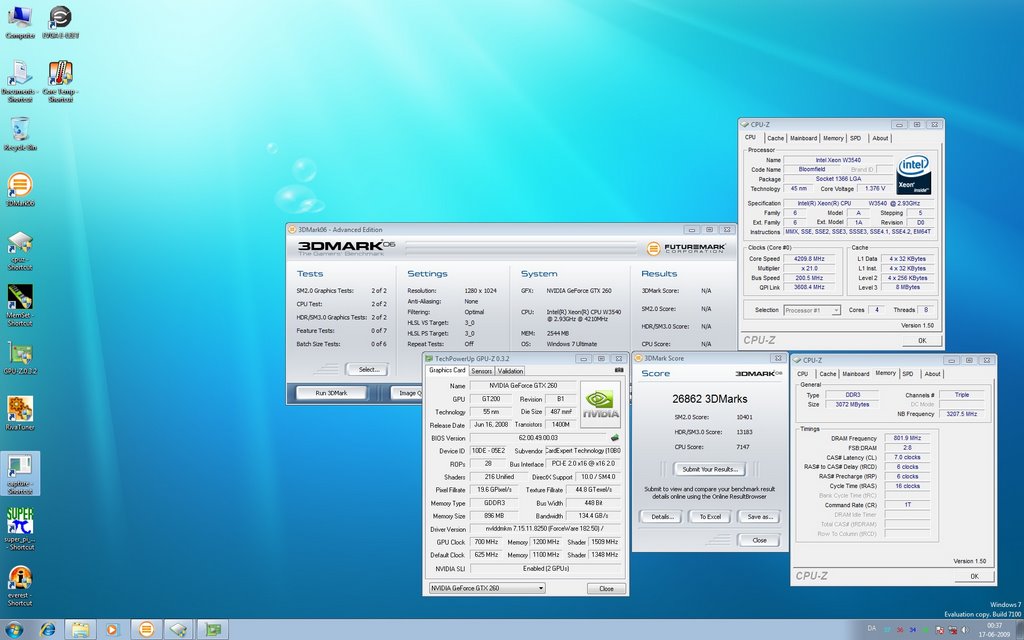Image resolution: width=1024 pixels, height=640 pixels.
Task: Open the GPU selection dropdown in GPU-Z
Action: 487,588
